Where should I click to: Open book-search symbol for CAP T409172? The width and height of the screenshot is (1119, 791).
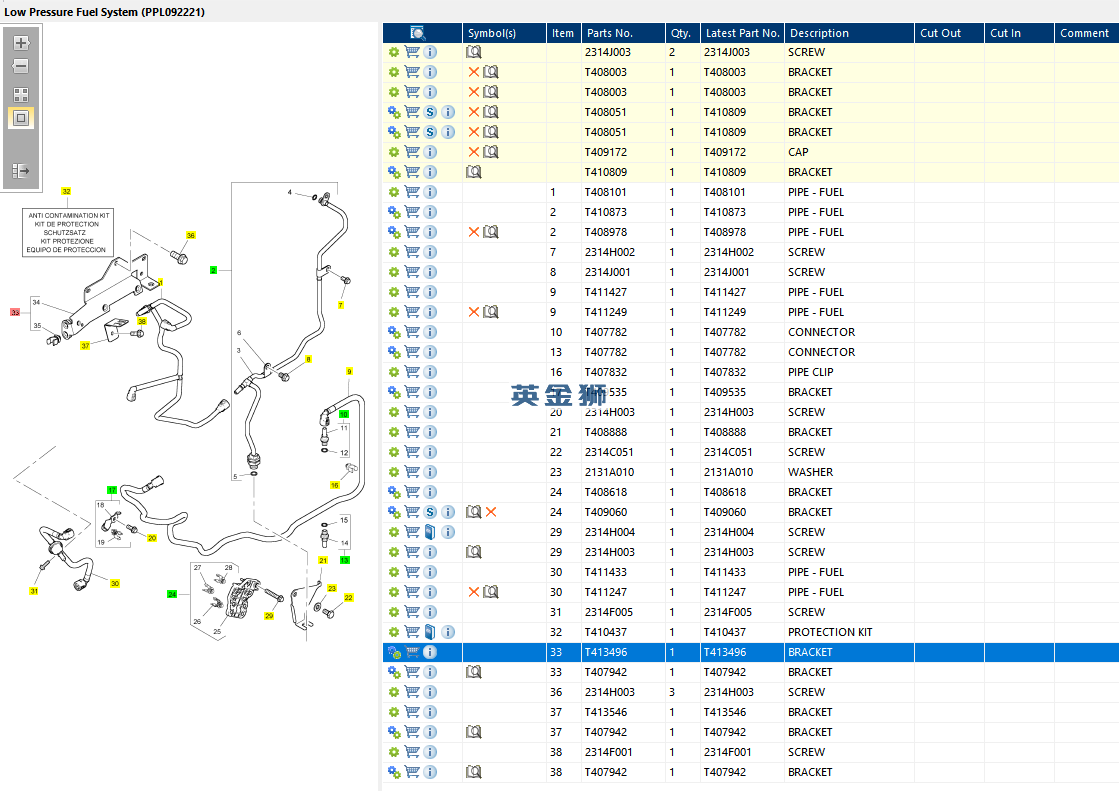[x=491, y=152]
